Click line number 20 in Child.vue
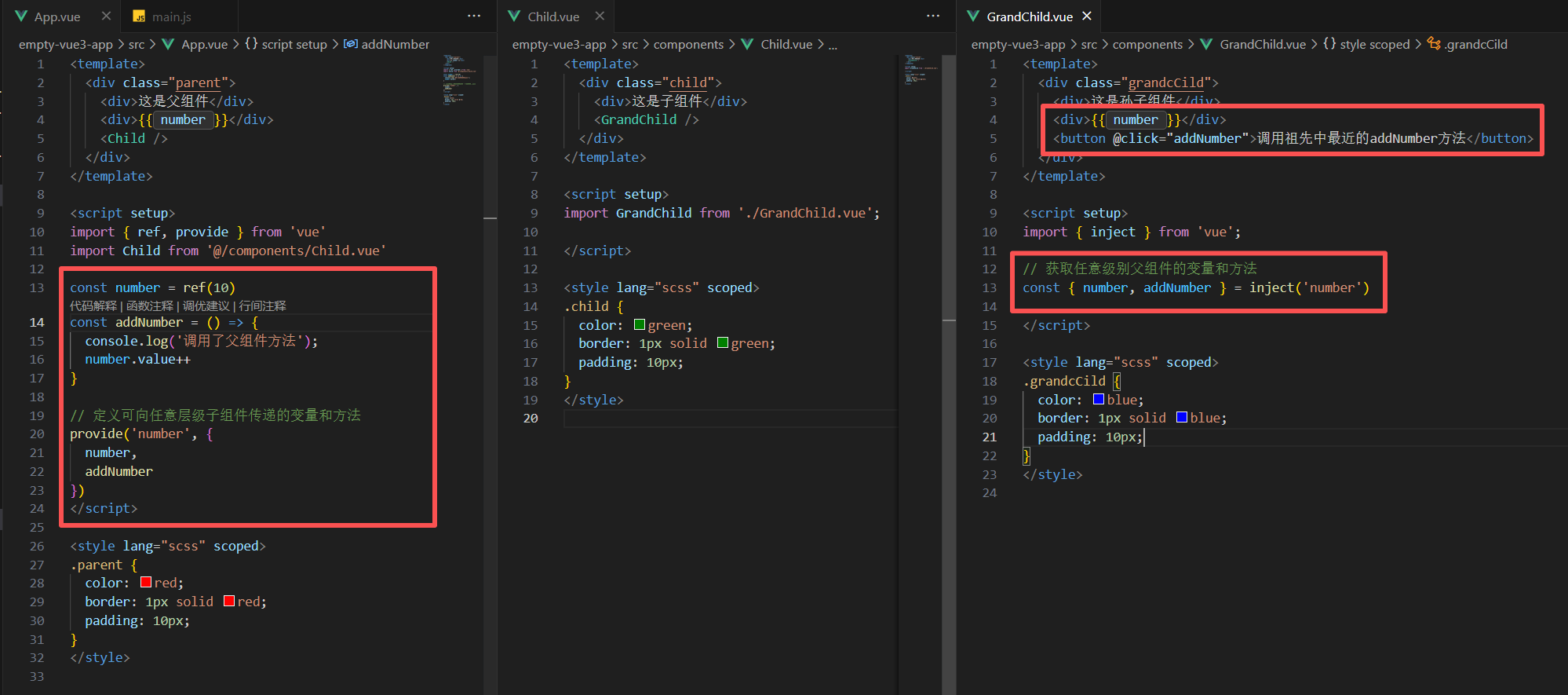Image resolution: width=1568 pixels, height=695 pixels. pyautogui.click(x=531, y=418)
